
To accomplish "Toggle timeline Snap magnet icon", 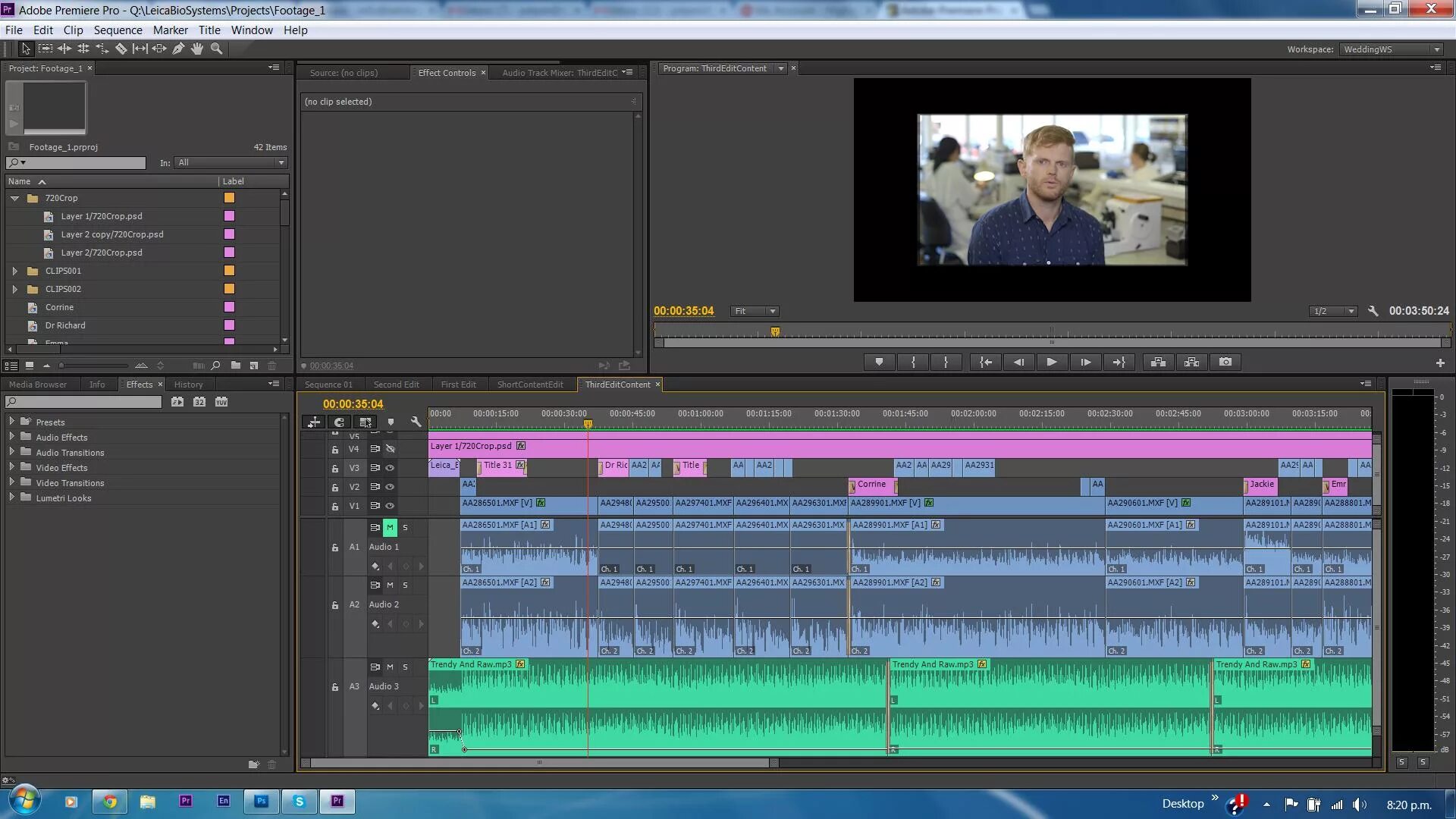I will pos(339,422).
